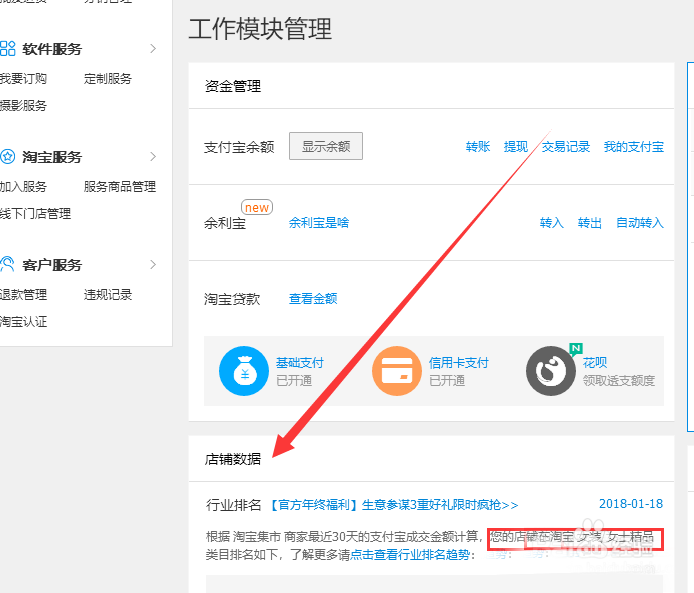
Task: Click the 淘宝服务 section heading
Action: pyautogui.click(x=52, y=157)
